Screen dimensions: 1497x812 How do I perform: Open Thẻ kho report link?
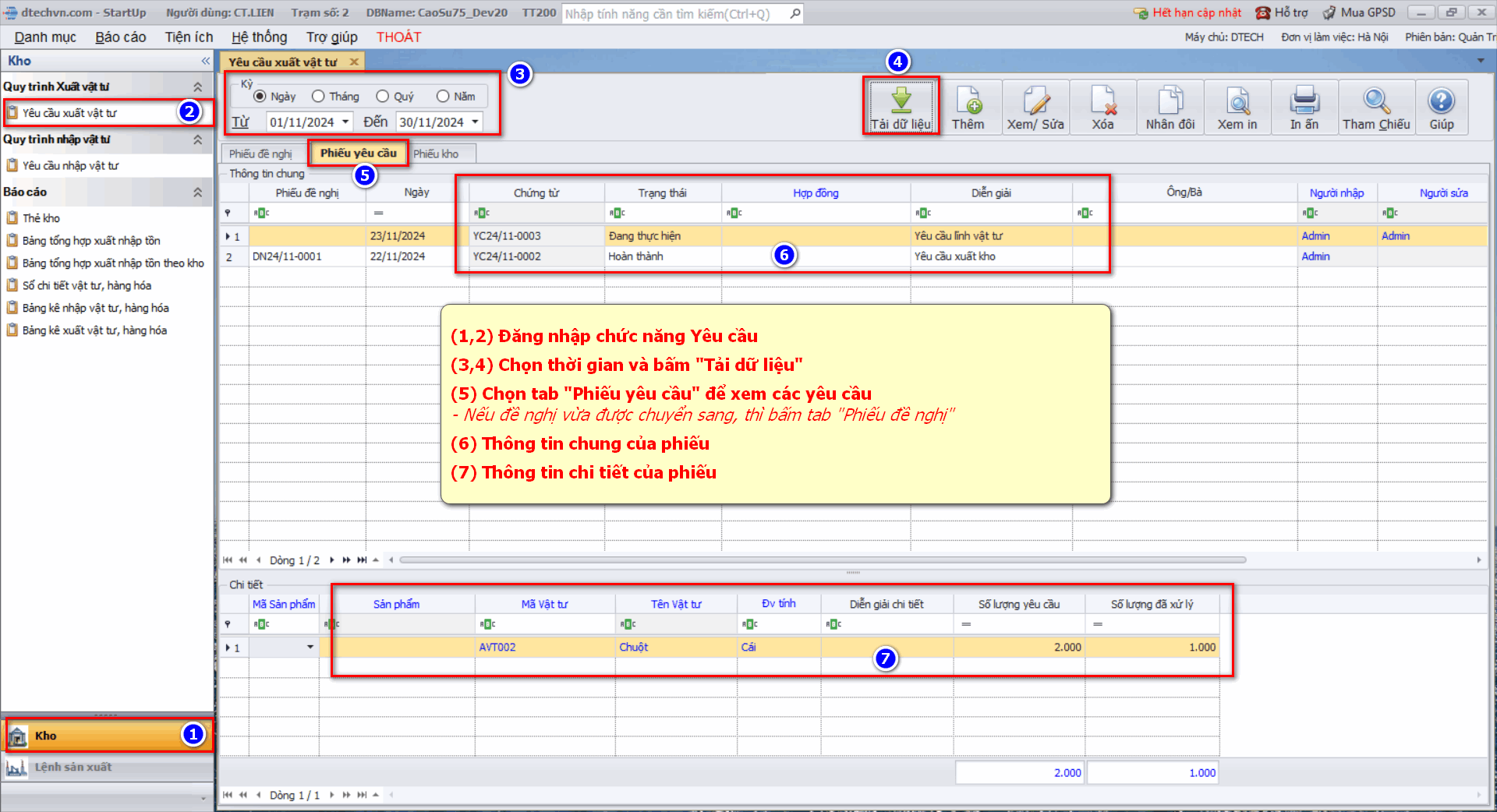click(x=41, y=218)
